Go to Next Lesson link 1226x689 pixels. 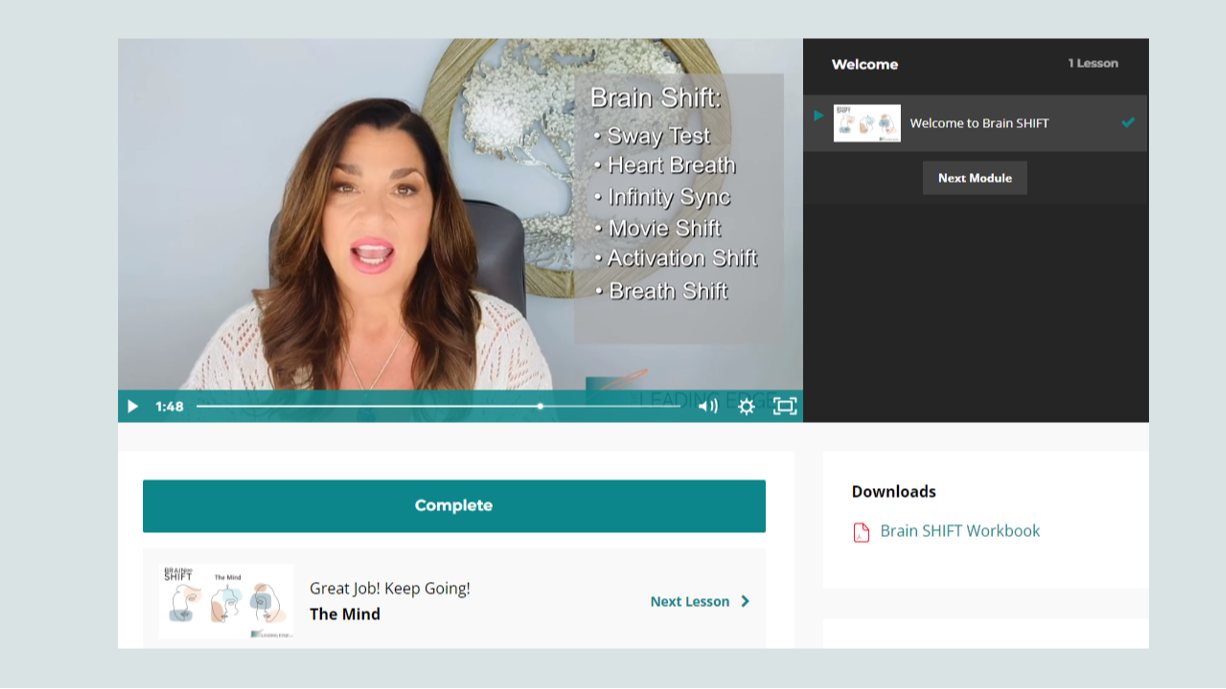coord(690,602)
